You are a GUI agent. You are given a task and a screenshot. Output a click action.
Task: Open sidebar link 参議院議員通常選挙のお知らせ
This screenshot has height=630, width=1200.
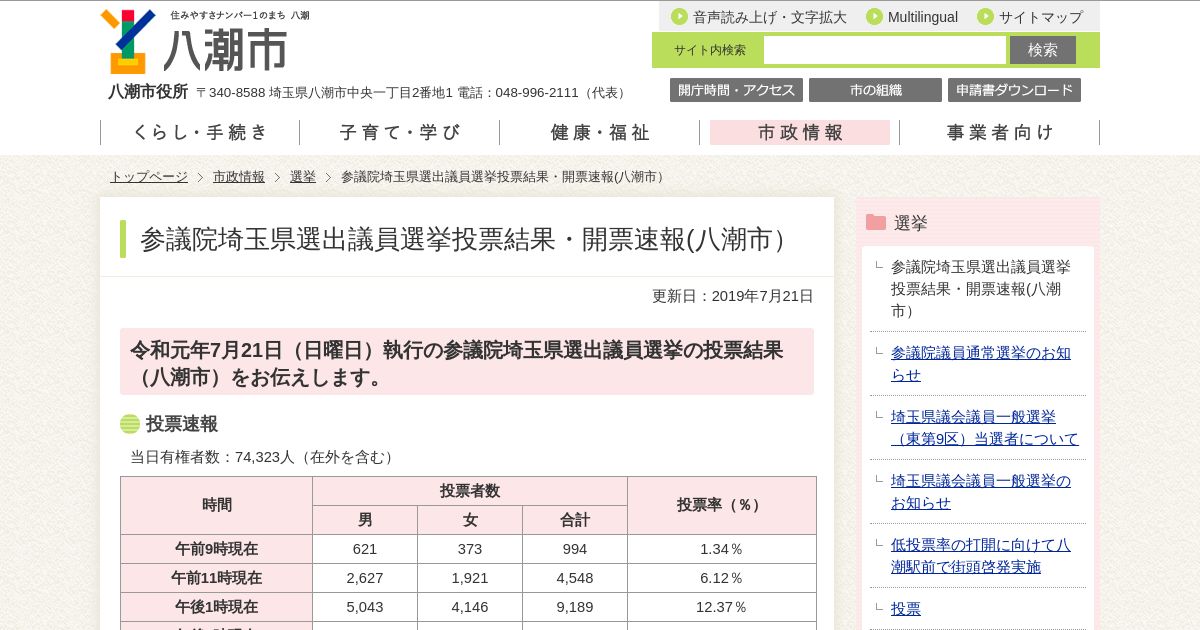tap(981, 364)
